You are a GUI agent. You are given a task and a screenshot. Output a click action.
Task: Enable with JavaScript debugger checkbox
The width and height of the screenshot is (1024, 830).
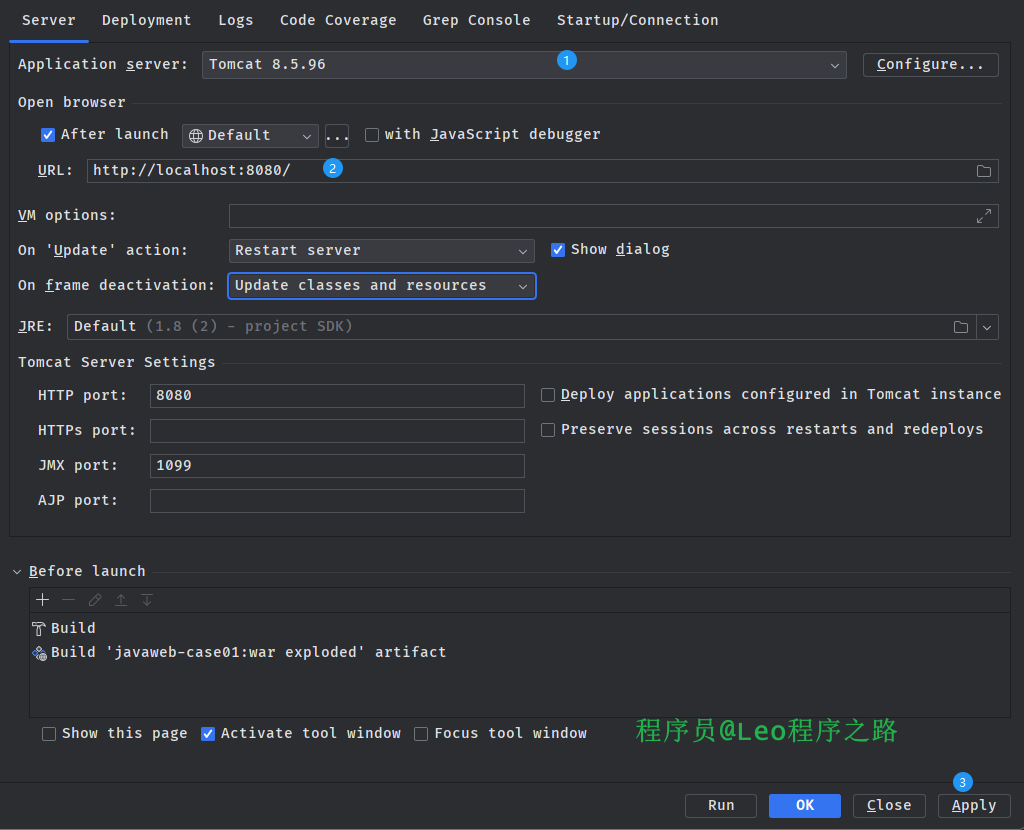coord(372,135)
